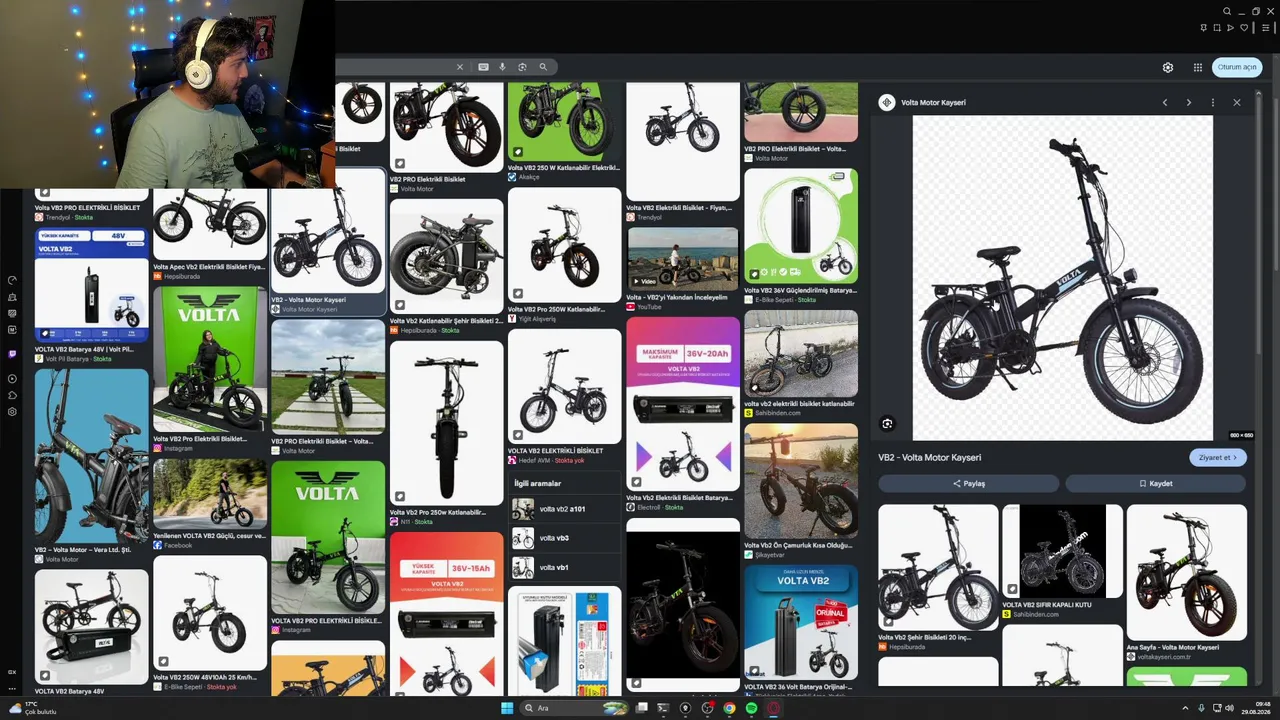Search inside the preview image with Lens icon
The height and width of the screenshot is (720, 1280).
pyautogui.click(x=887, y=424)
